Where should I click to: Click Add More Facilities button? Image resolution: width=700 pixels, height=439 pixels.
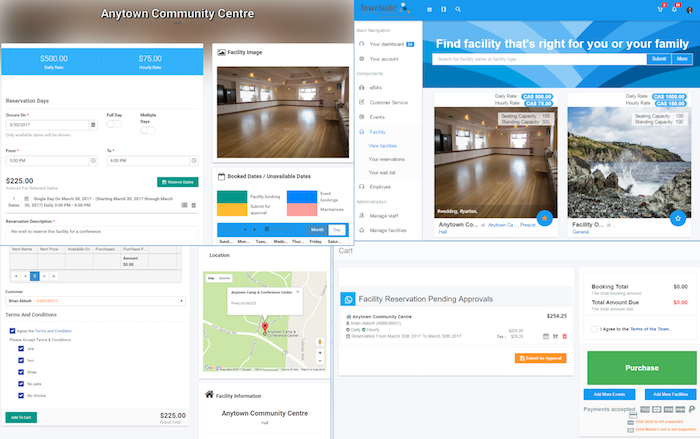[x=670, y=394]
